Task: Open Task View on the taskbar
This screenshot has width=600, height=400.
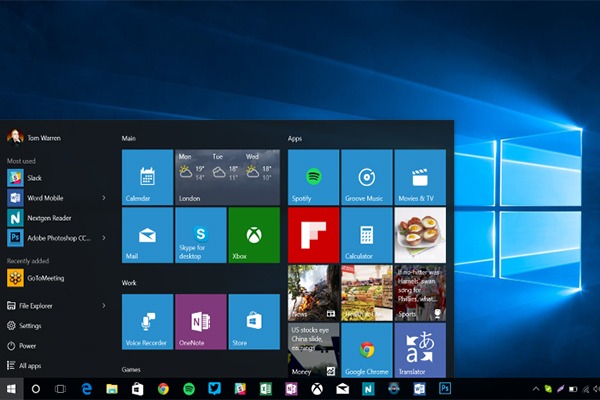Action: pos(60,389)
